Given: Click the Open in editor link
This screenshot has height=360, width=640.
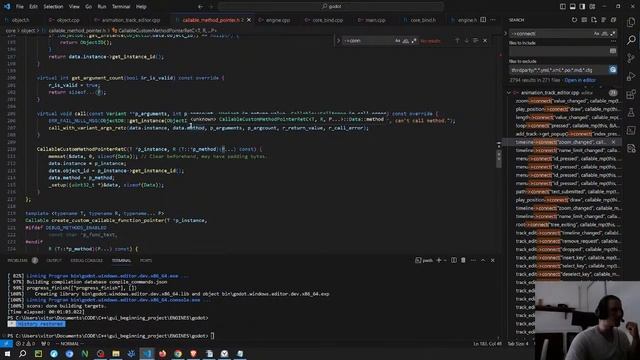Looking at the screenshot, I should pyautogui.click(x=580, y=80).
